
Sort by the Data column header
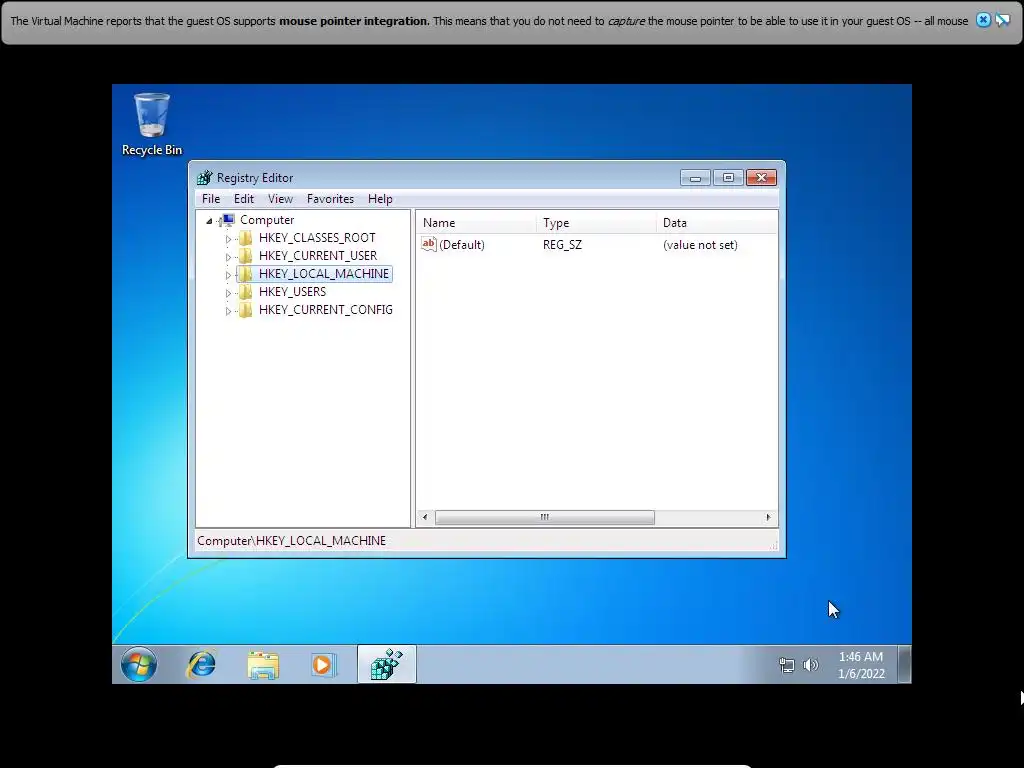coord(717,223)
